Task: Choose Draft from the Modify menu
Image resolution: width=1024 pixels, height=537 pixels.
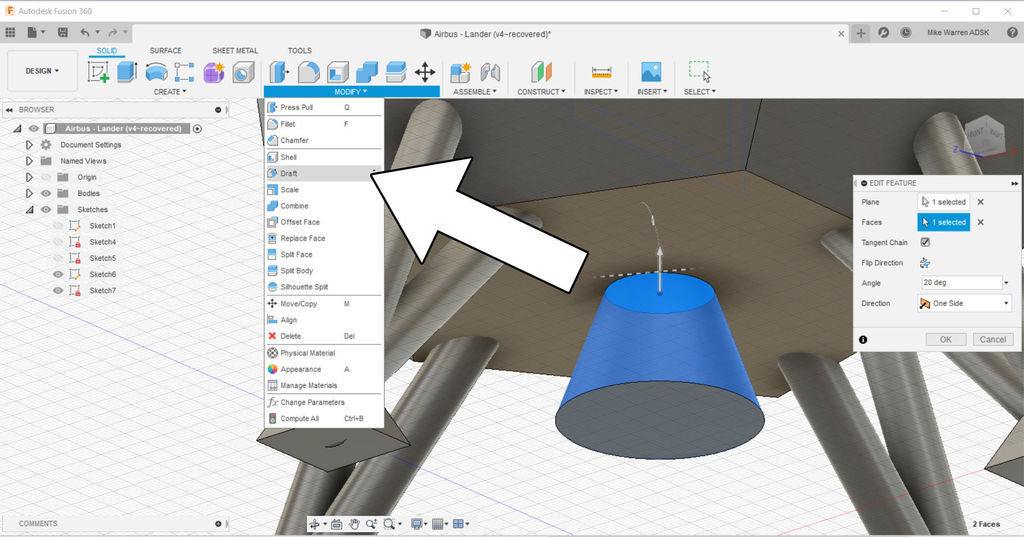Action: [x=323, y=173]
